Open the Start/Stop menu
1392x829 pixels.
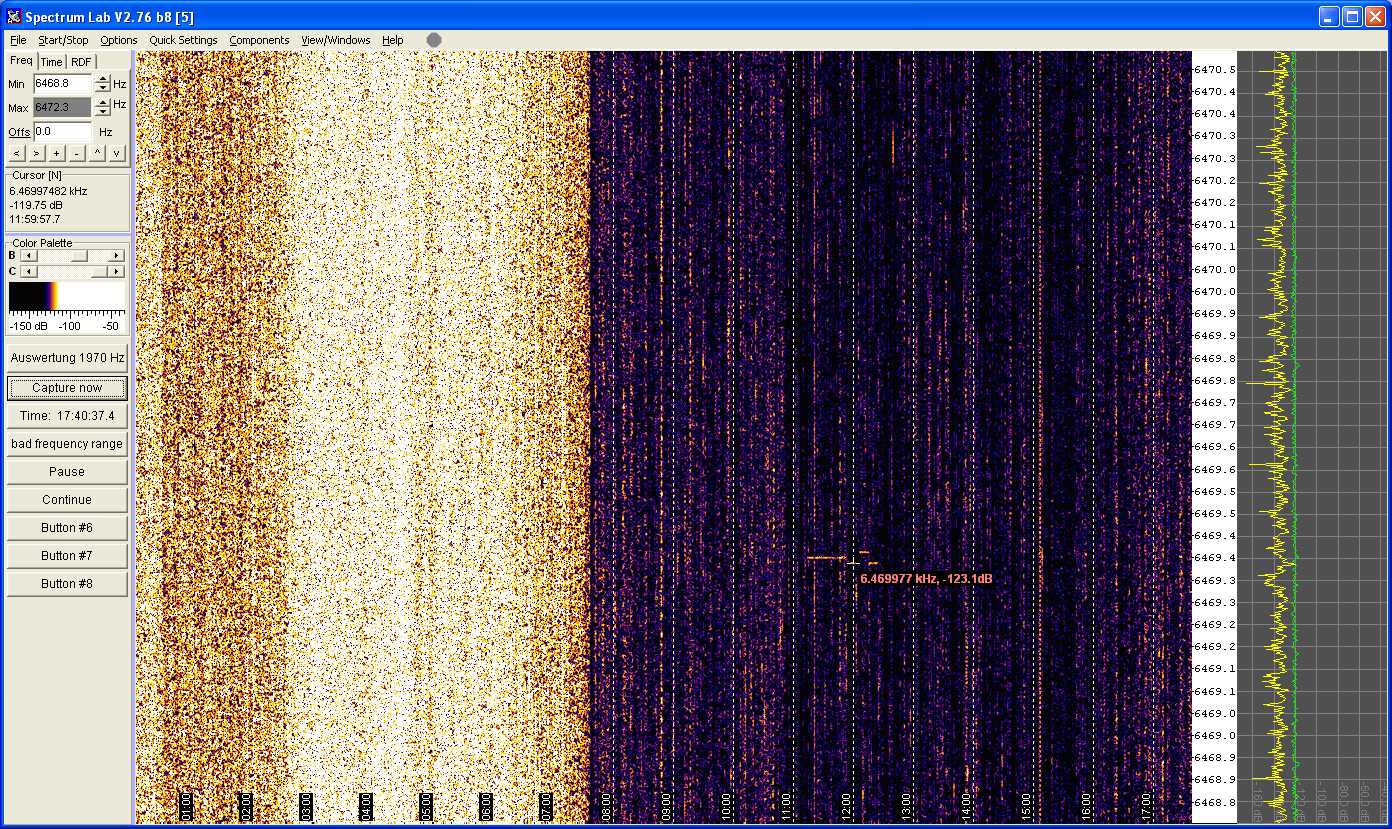(x=63, y=40)
